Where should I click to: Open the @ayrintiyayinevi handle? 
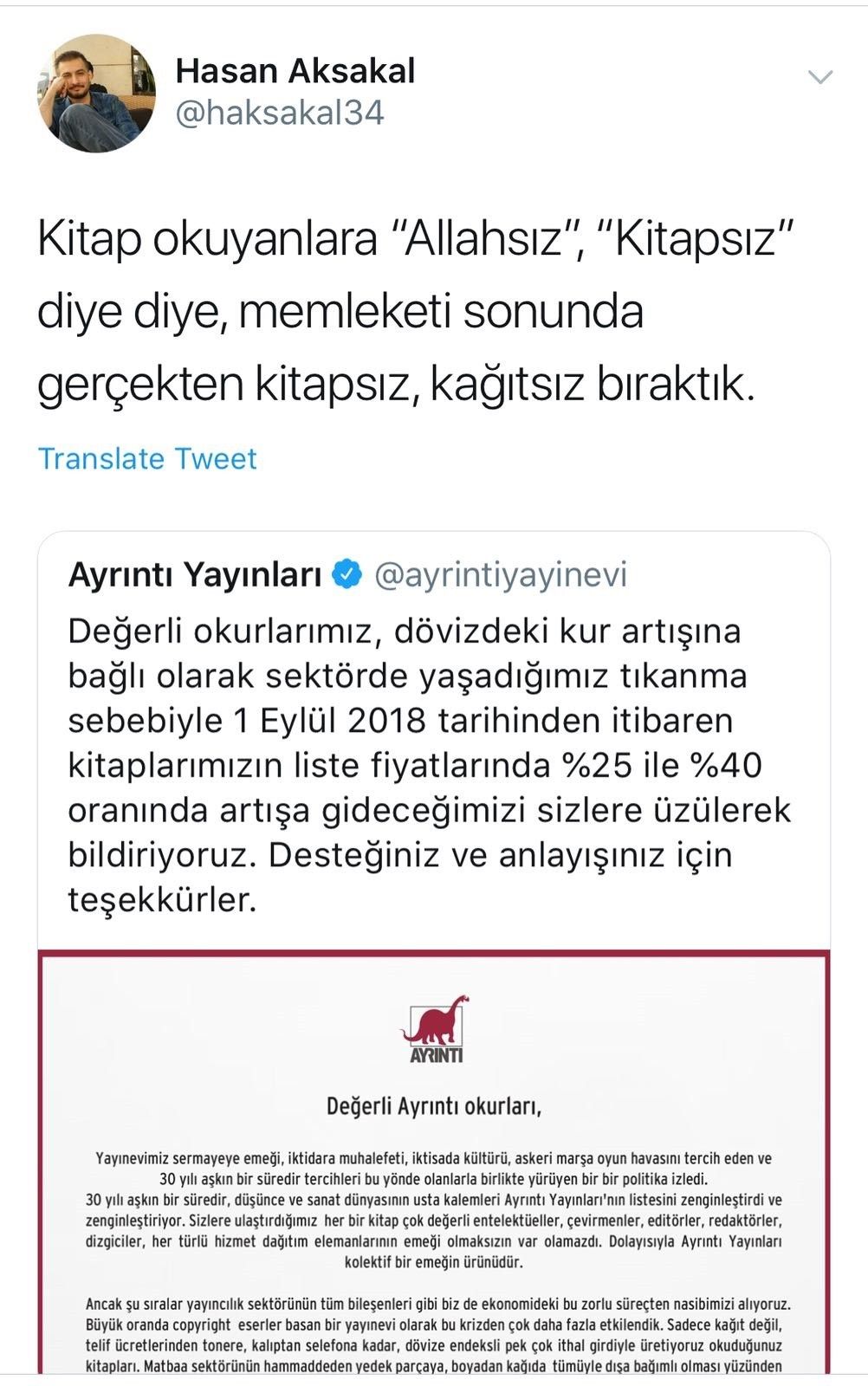[x=500, y=574]
